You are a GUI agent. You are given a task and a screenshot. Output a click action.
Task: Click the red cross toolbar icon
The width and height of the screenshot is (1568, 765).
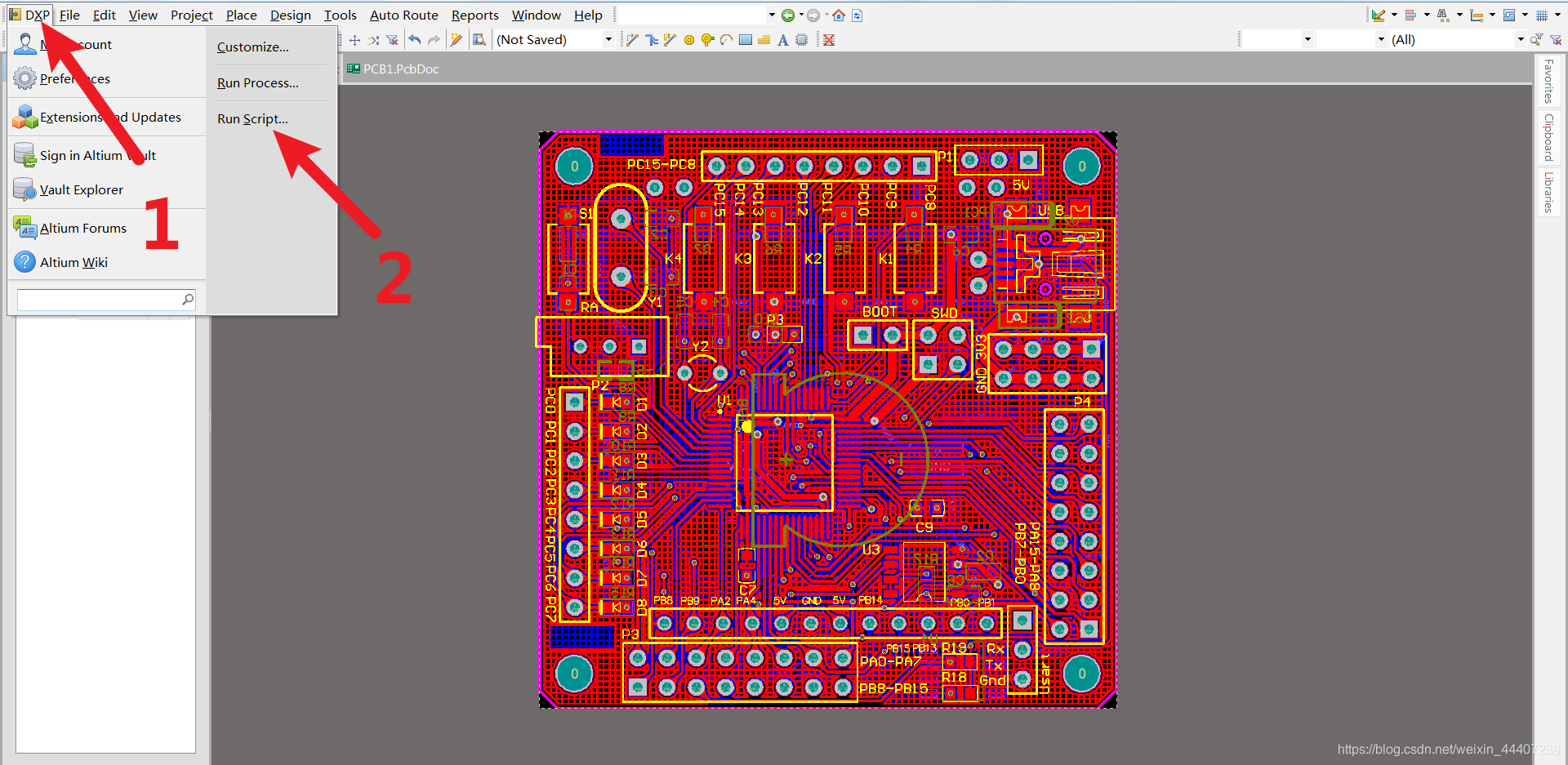[828, 39]
